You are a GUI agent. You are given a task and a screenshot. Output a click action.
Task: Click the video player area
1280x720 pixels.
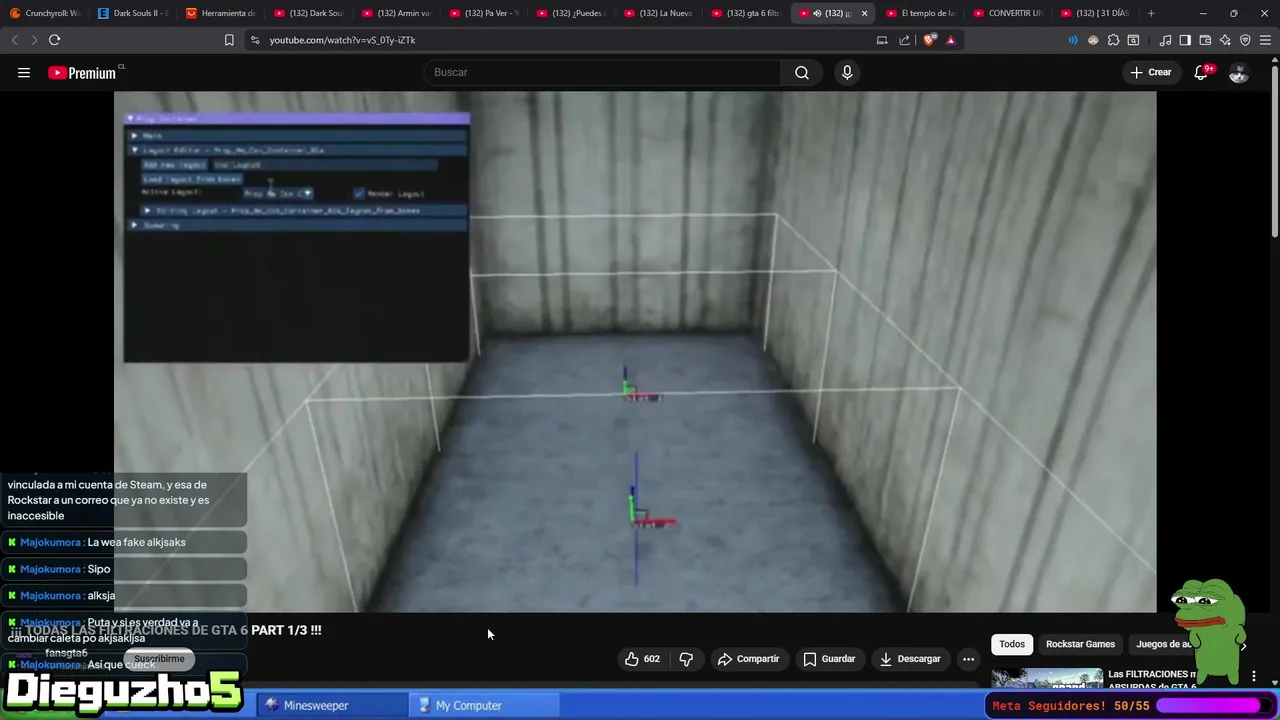635,352
